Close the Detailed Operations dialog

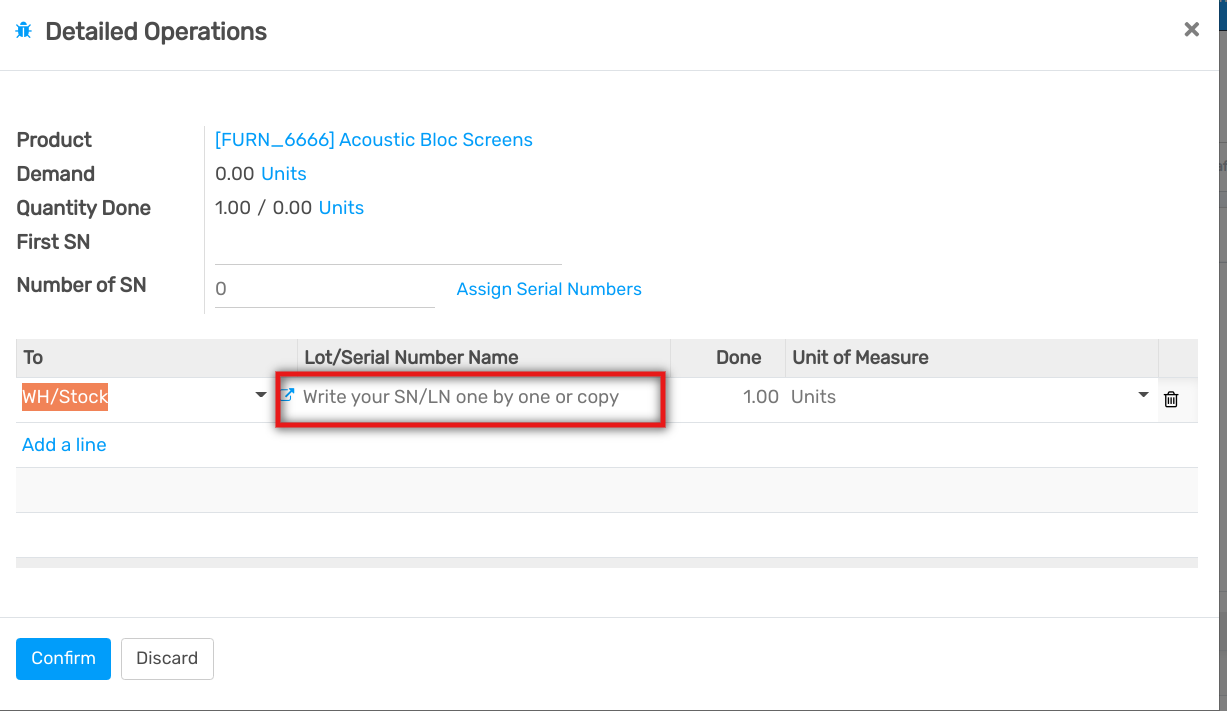coord(1191,30)
